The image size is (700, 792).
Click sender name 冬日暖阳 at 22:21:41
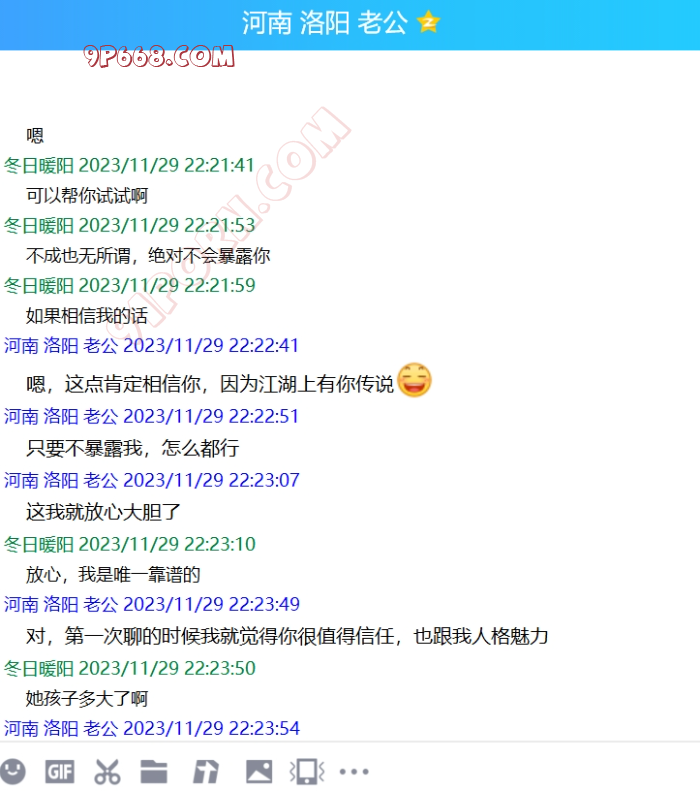pos(39,165)
